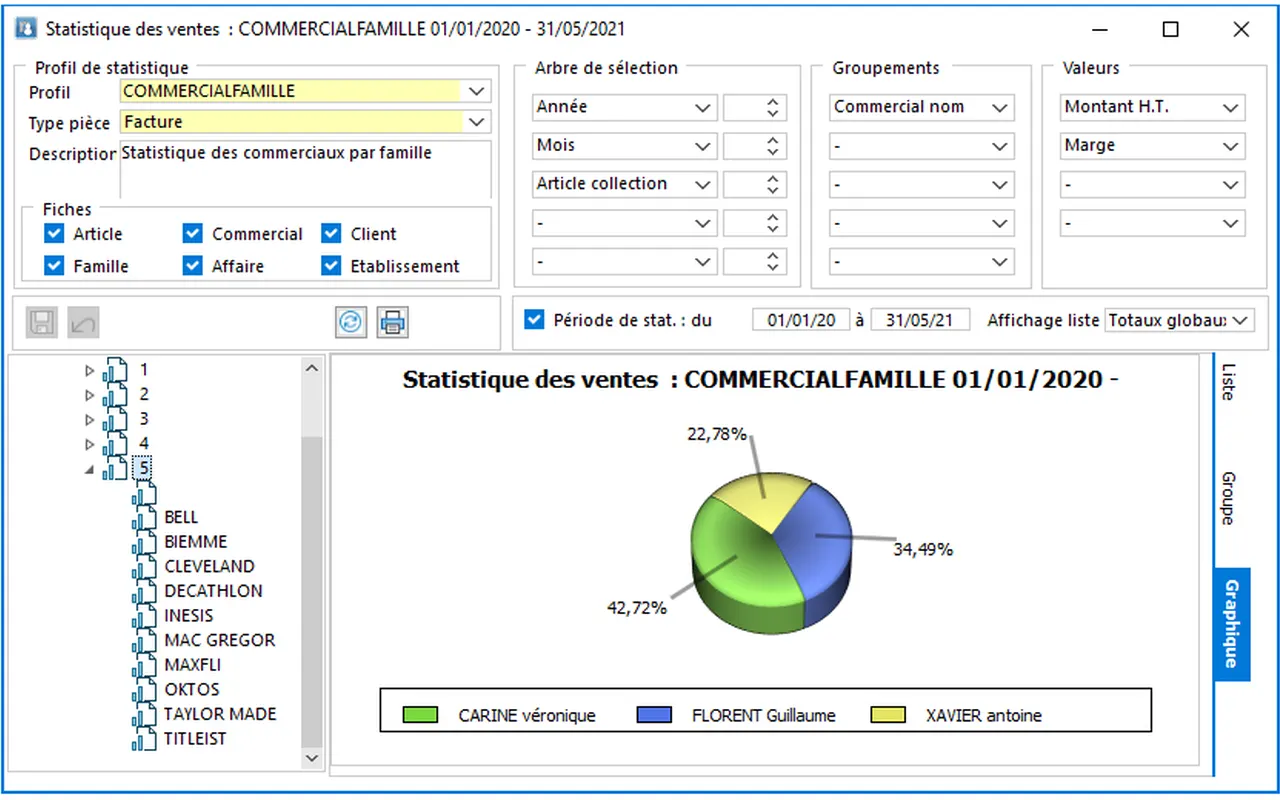Click the Description text box
1280x800 pixels.
point(306,169)
